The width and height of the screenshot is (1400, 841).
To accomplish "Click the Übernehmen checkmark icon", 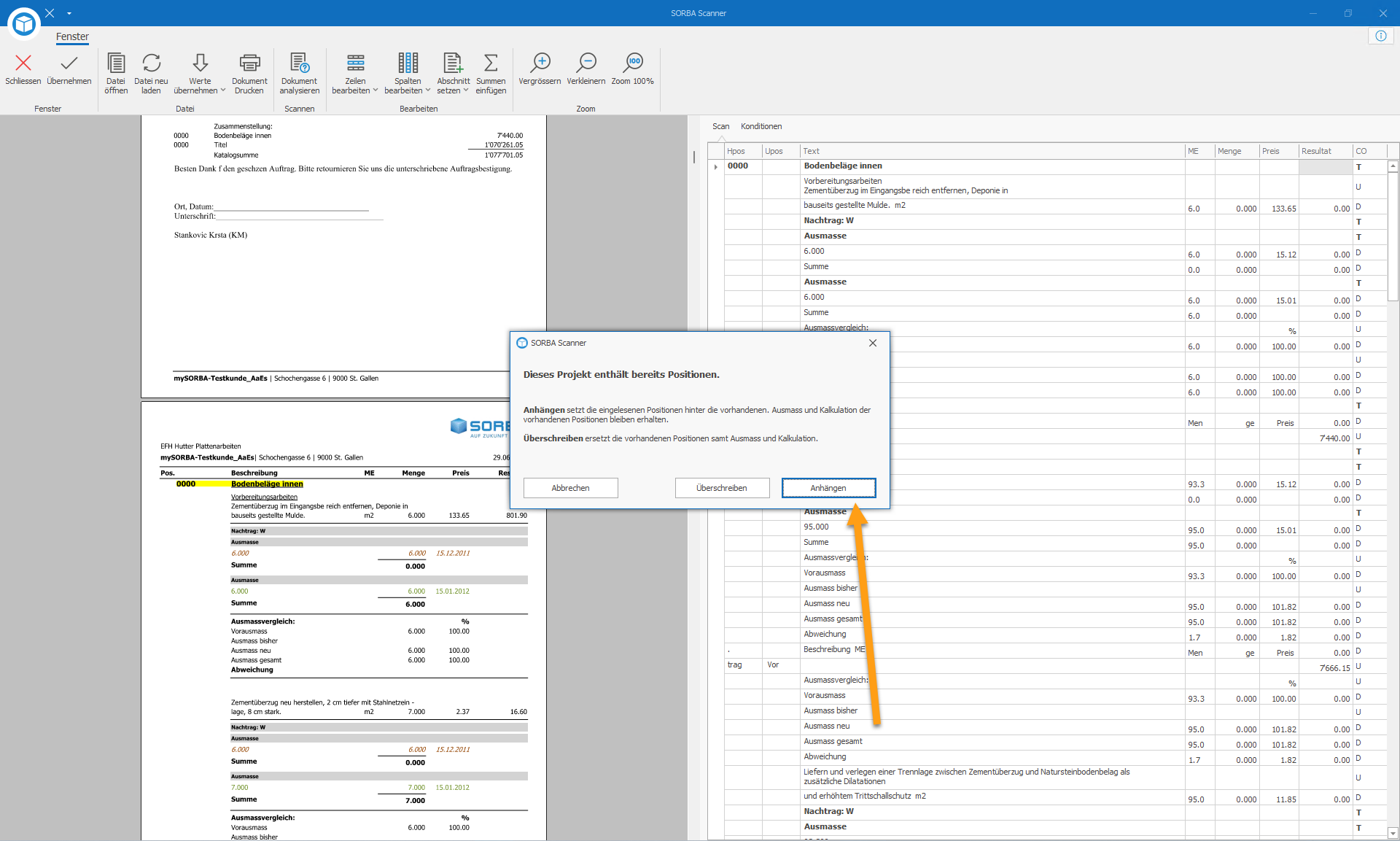I will pyautogui.click(x=69, y=63).
